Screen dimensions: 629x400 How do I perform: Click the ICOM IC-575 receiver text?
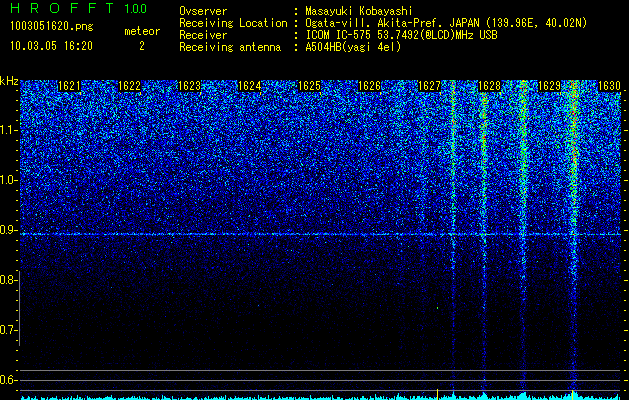(401, 35)
